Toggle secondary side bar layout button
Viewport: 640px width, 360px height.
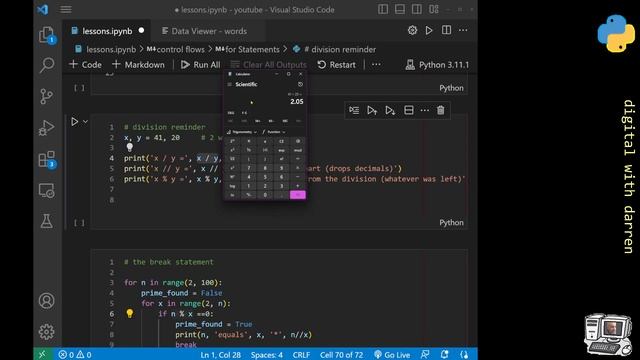coord(417,9)
